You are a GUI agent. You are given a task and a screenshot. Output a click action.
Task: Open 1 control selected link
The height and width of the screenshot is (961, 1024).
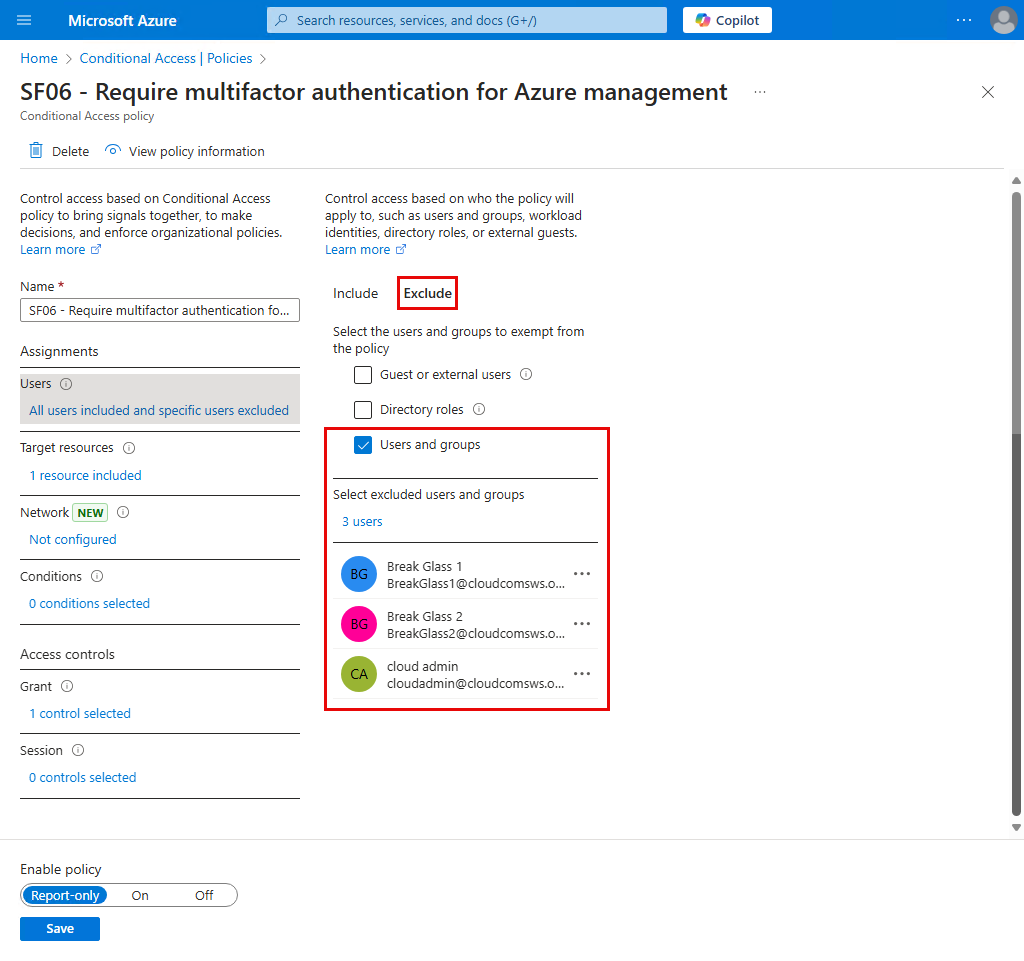coord(80,714)
